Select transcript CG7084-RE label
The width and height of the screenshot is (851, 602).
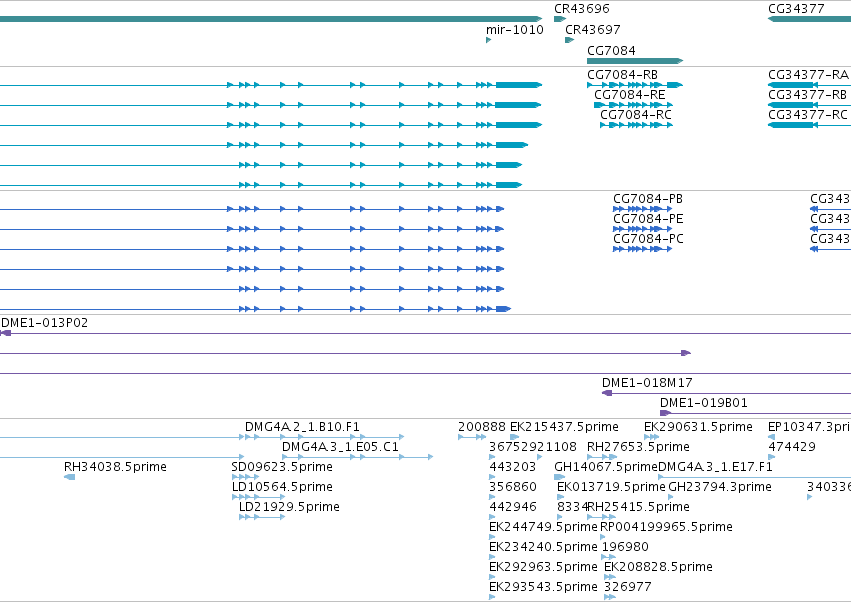[629, 94]
